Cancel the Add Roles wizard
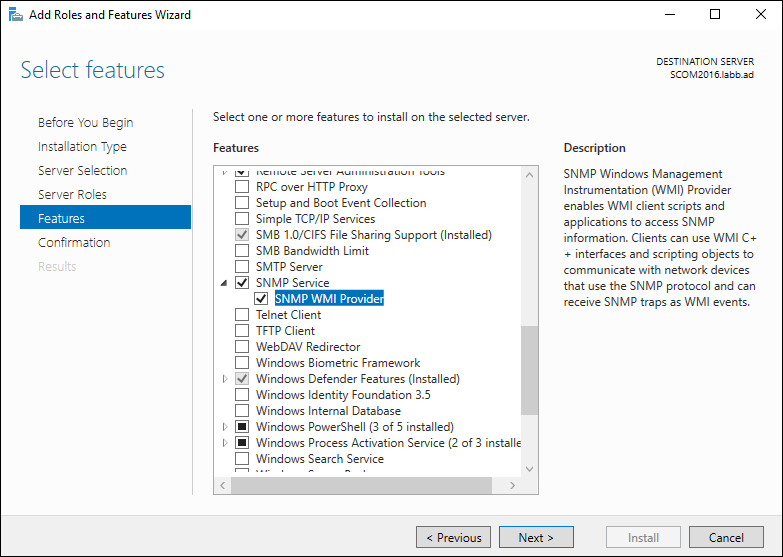Screen dimensions: 783x557 click(x=726, y=538)
